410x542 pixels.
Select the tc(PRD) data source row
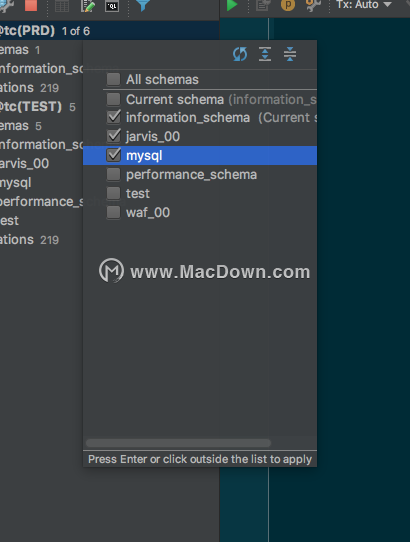109,31
